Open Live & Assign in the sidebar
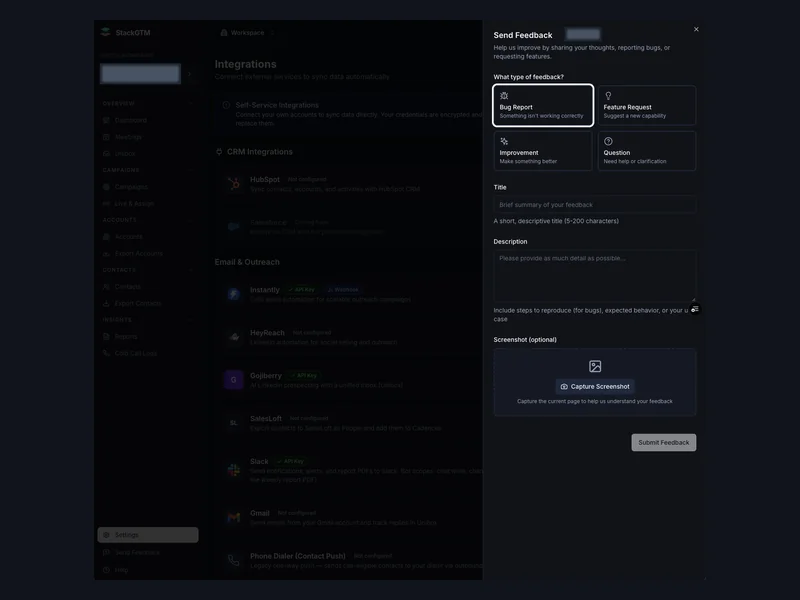Viewport: 800px width, 600px height. (134, 204)
